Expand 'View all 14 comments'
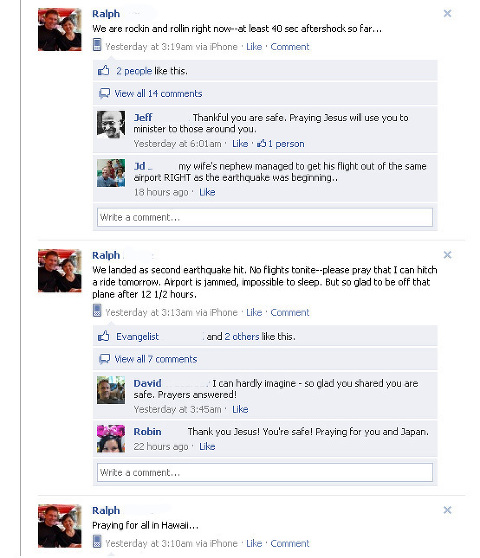480x558 pixels. (x=158, y=94)
